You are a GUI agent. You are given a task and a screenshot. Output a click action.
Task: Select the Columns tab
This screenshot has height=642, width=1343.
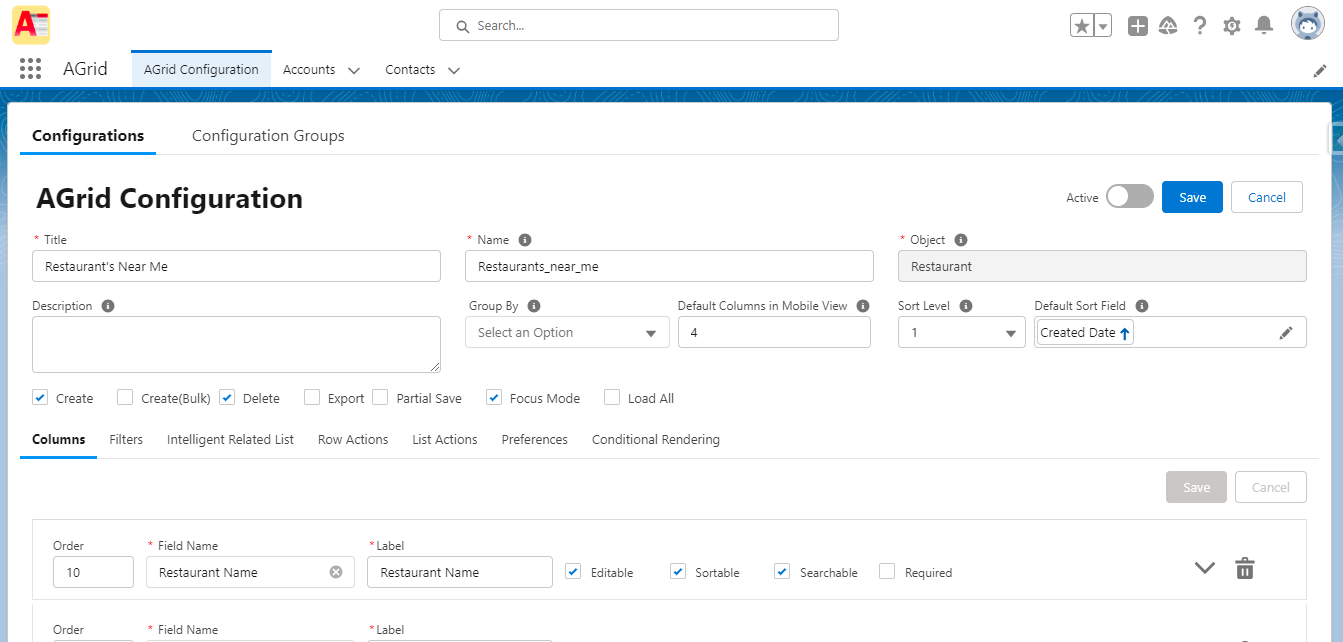(58, 439)
